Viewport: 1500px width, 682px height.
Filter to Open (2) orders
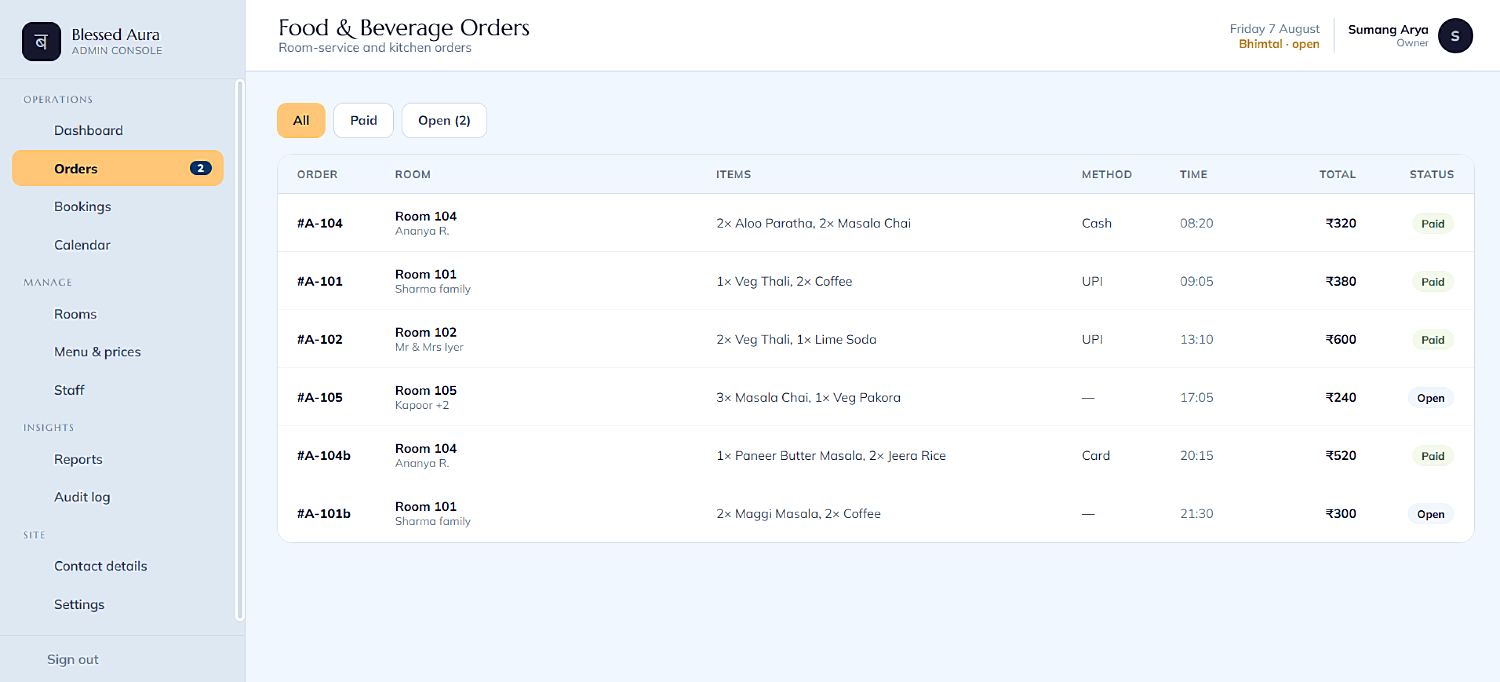click(x=444, y=121)
